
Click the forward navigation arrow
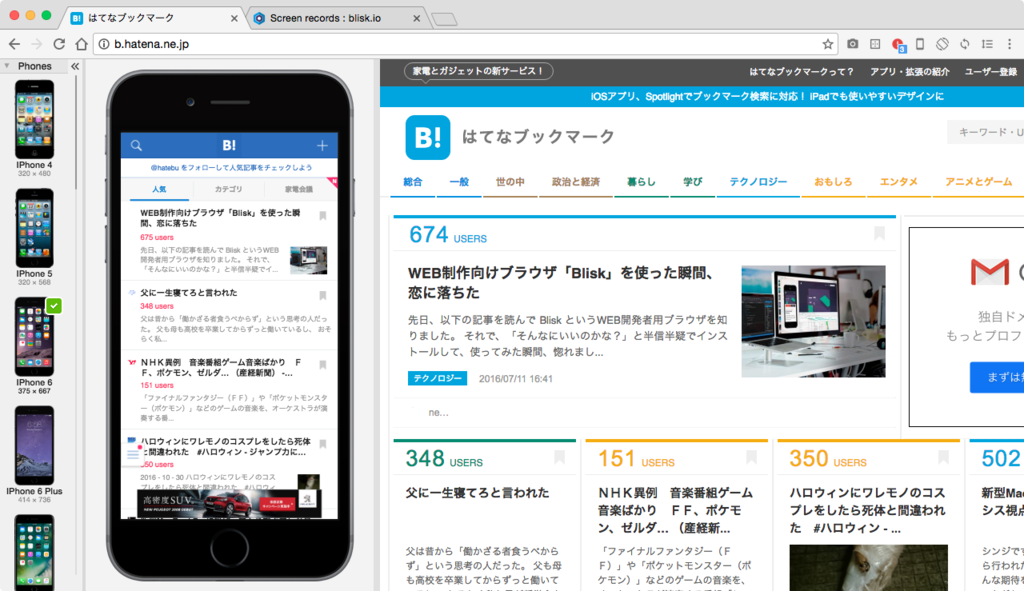(x=37, y=44)
